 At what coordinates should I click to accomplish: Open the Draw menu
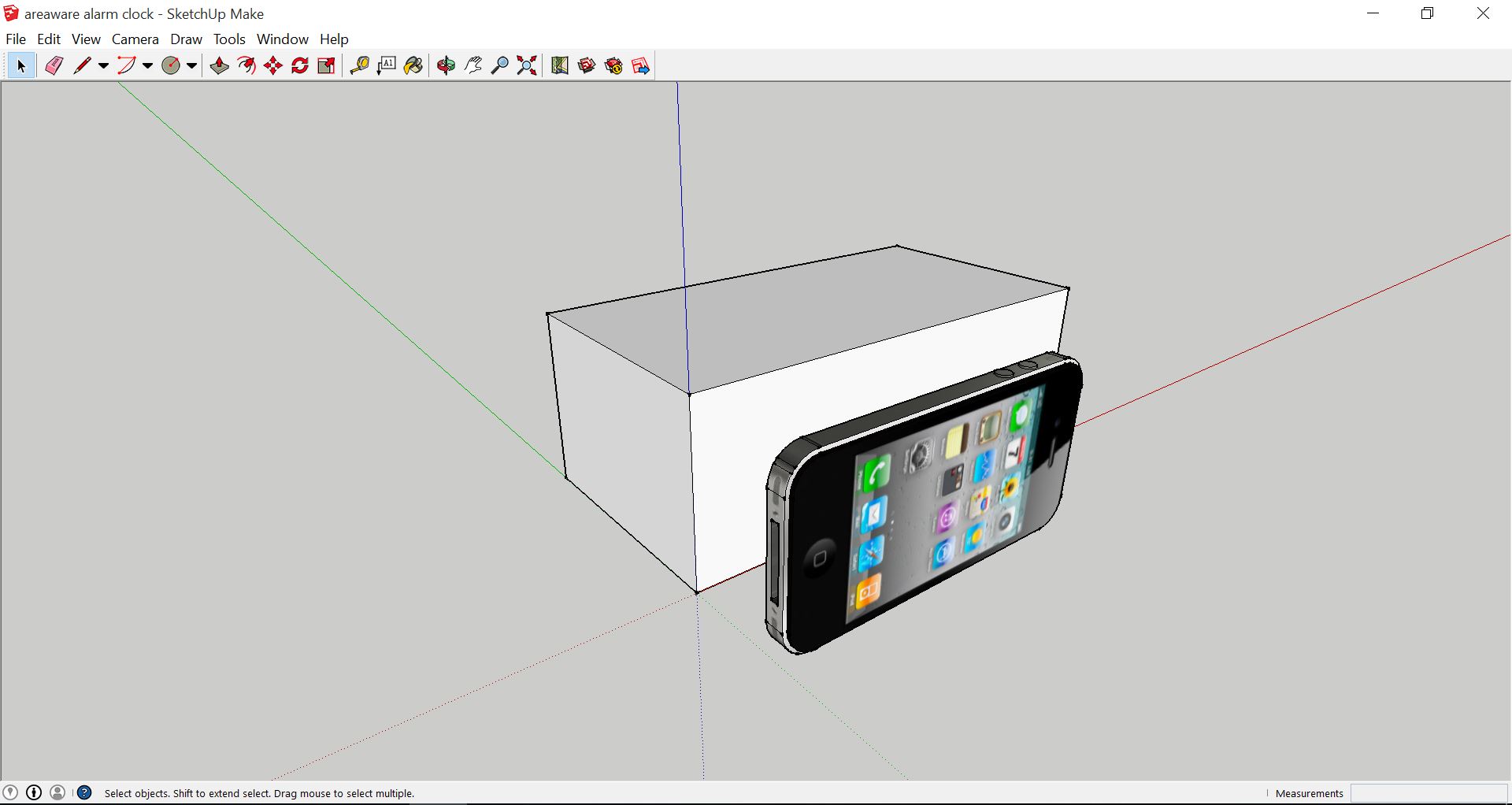point(187,39)
